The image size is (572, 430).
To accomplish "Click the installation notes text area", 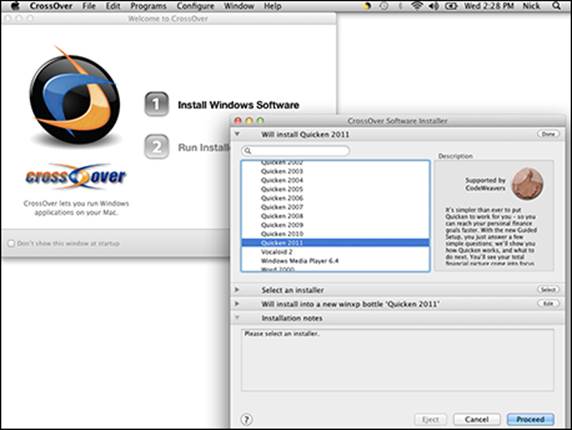I will 397,360.
